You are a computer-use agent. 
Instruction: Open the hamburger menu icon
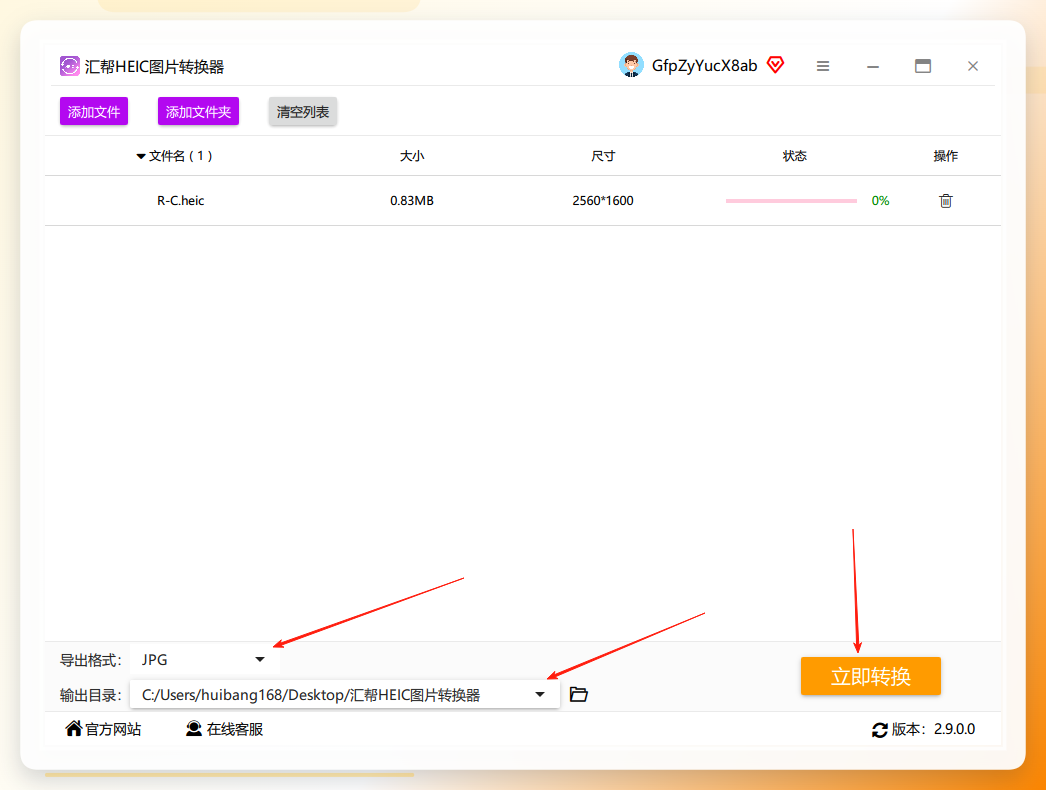tap(823, 66)
